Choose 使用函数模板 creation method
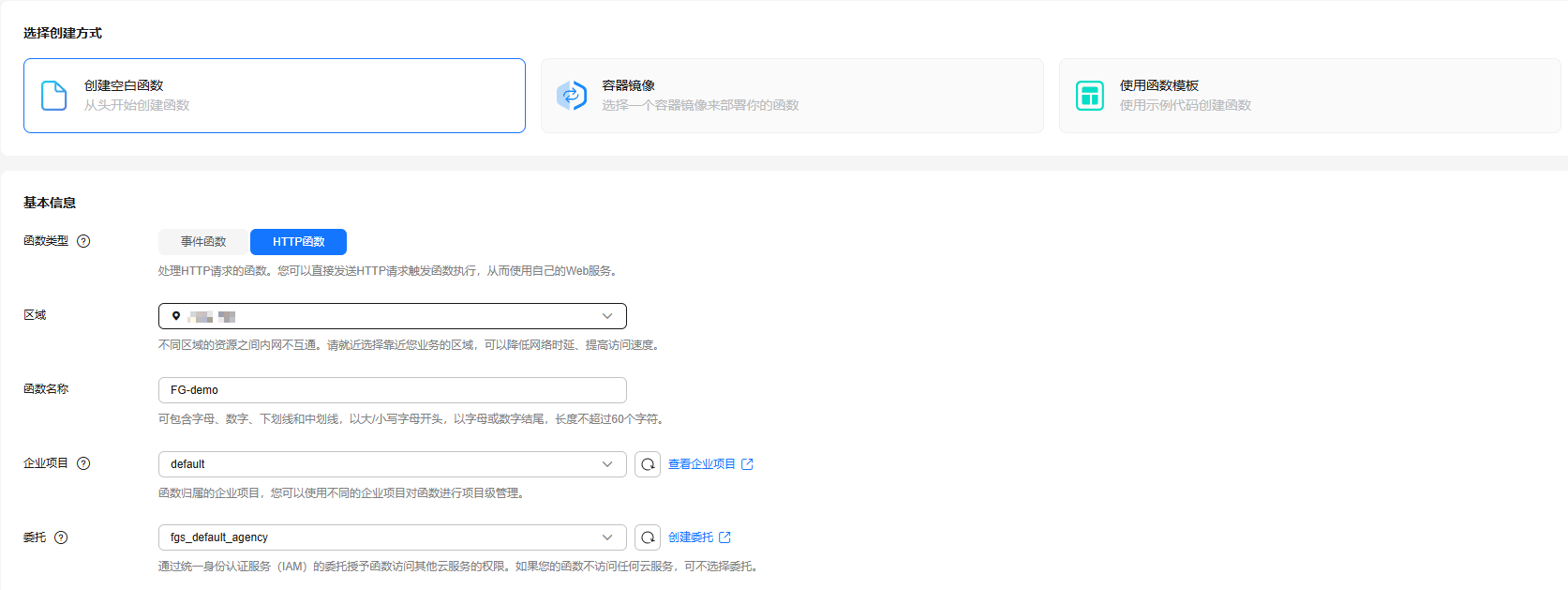The image size is (1568, 590). 1309,96
